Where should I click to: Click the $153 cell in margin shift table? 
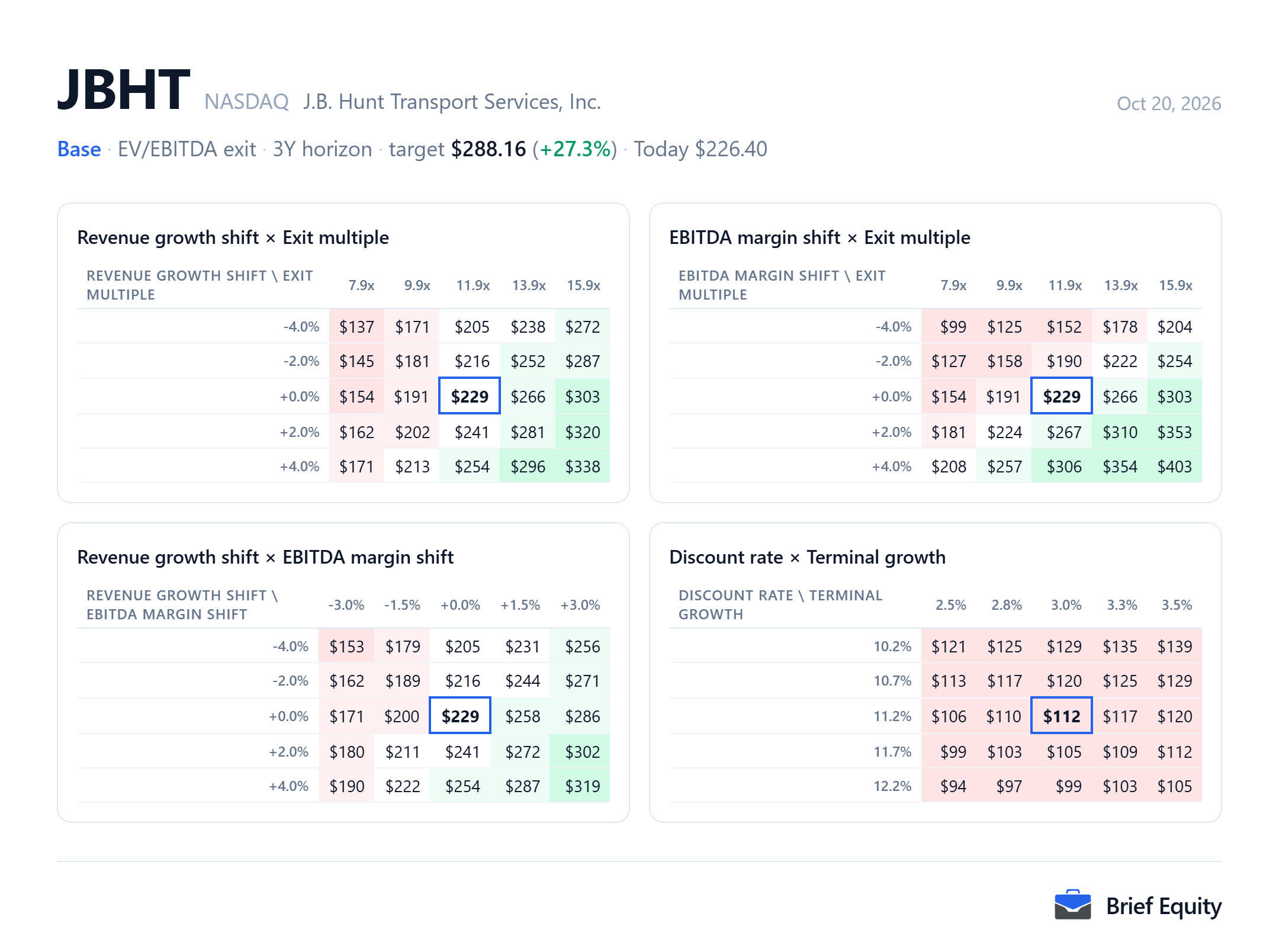(x=346, y=647)
